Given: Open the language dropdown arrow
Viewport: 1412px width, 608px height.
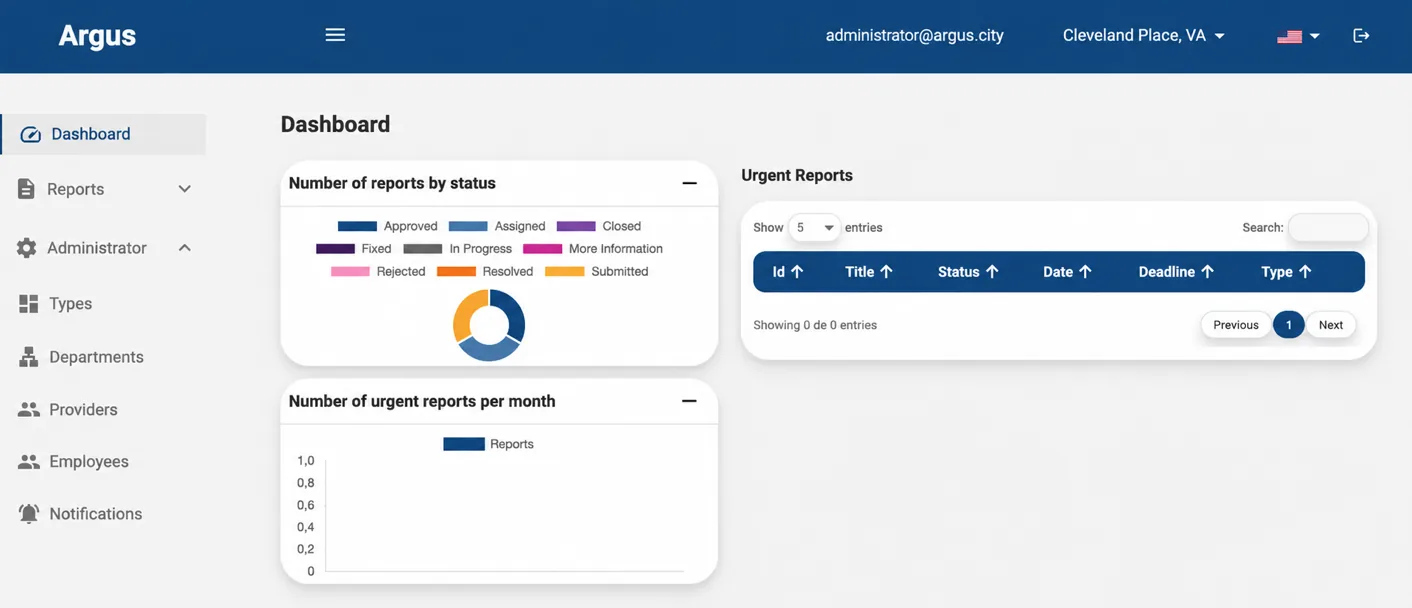Looking at the screenshot, I should tap(1315, 36).
